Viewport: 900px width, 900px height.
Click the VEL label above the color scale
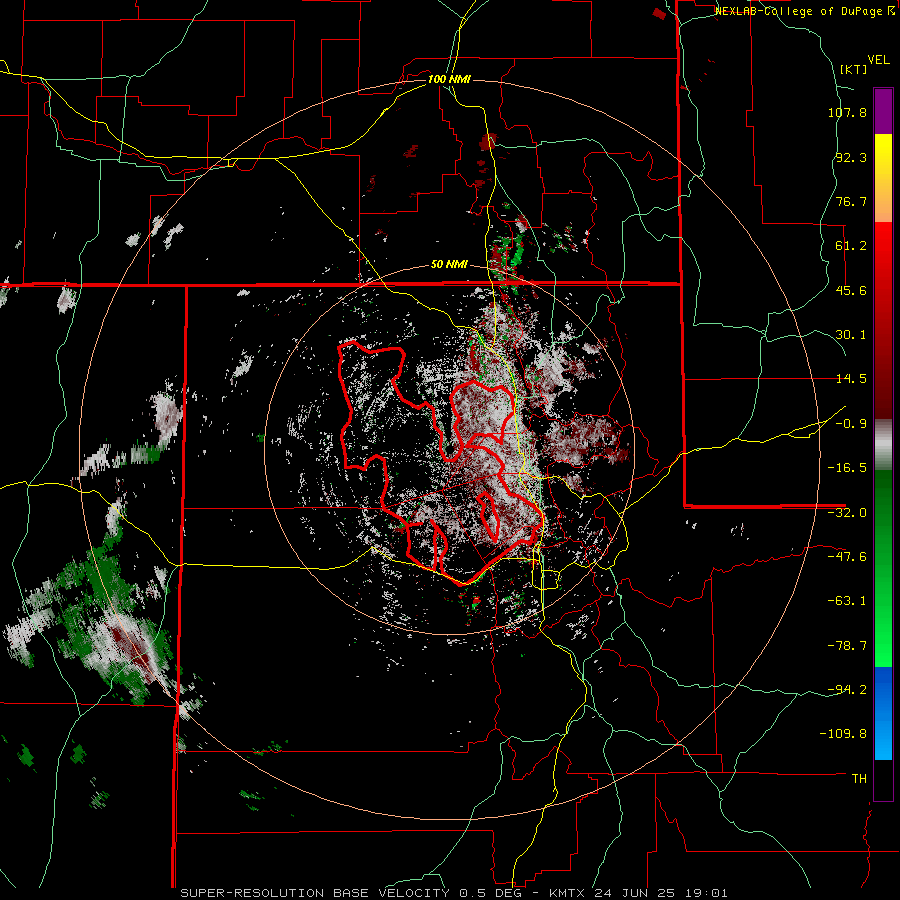pyautogui.click(x=878, y=60)
